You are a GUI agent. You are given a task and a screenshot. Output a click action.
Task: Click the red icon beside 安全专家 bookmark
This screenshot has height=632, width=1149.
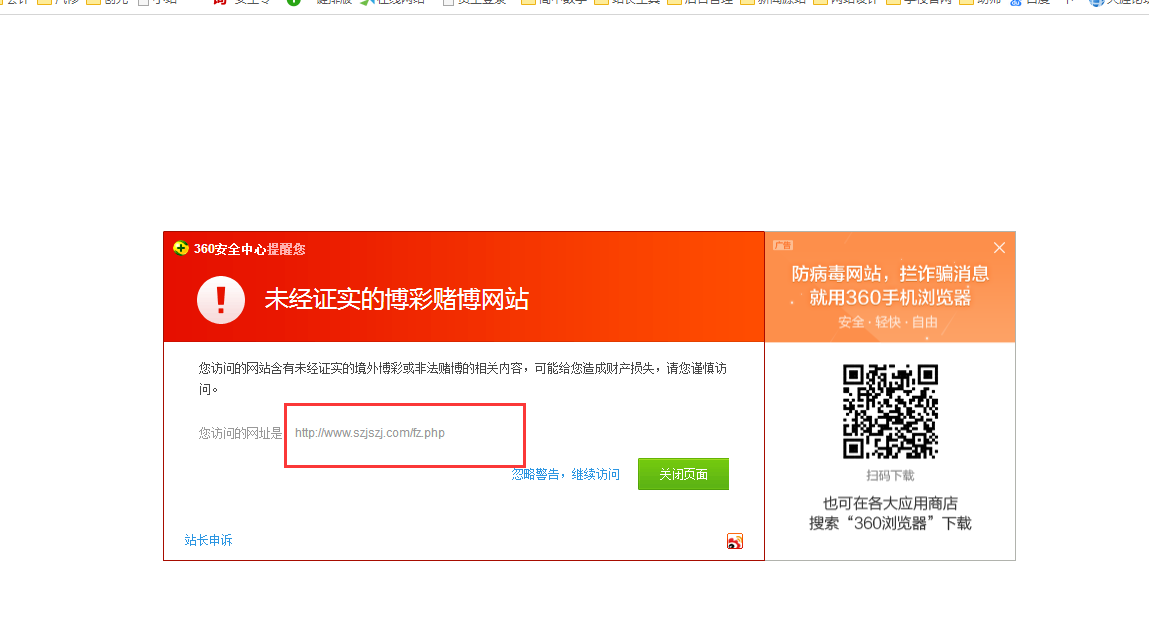218,3
